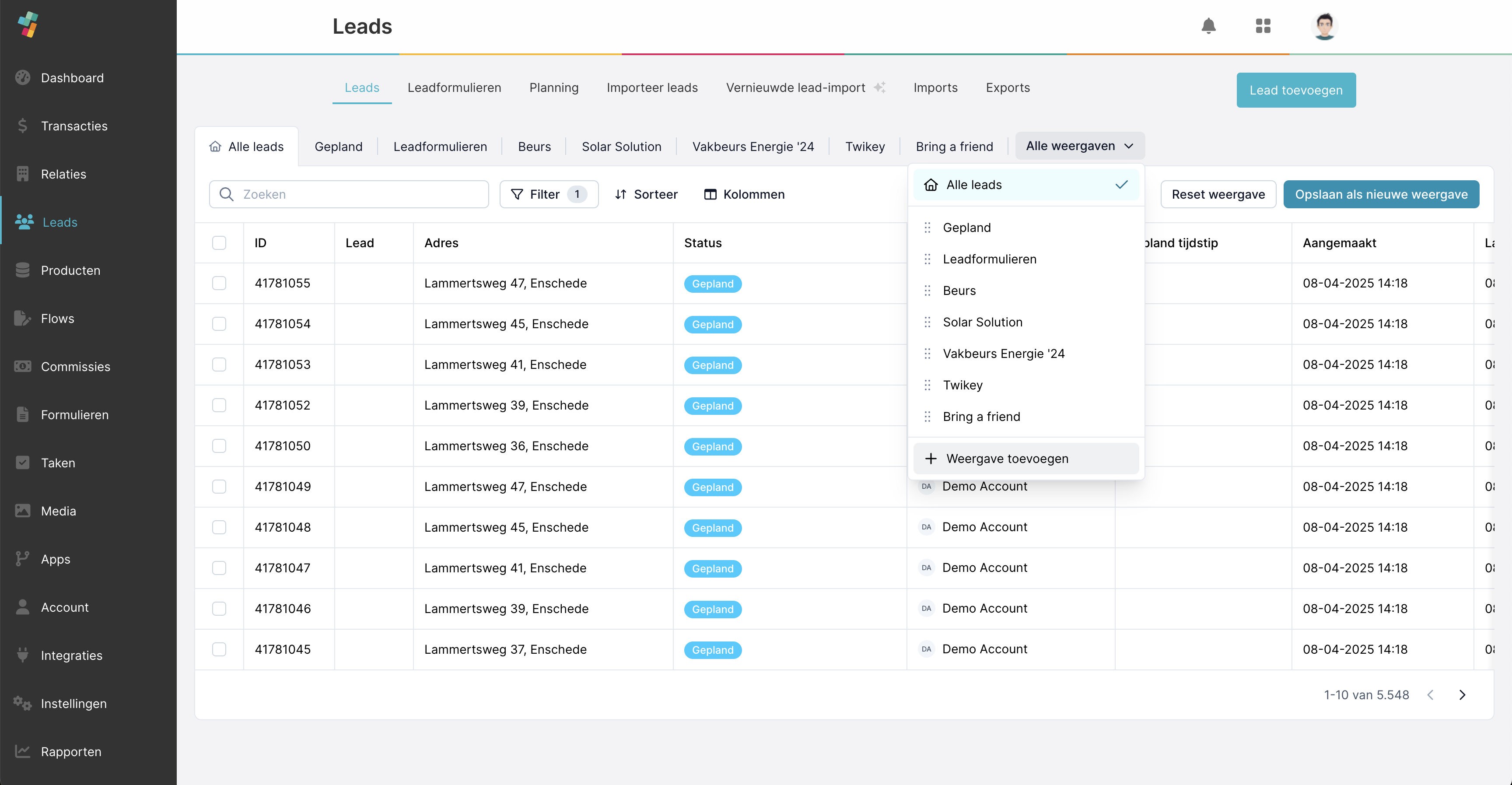The width and height of the screenshot is (1512, 785).
Task: Open the Kolommen column picker
Action: 744,194
